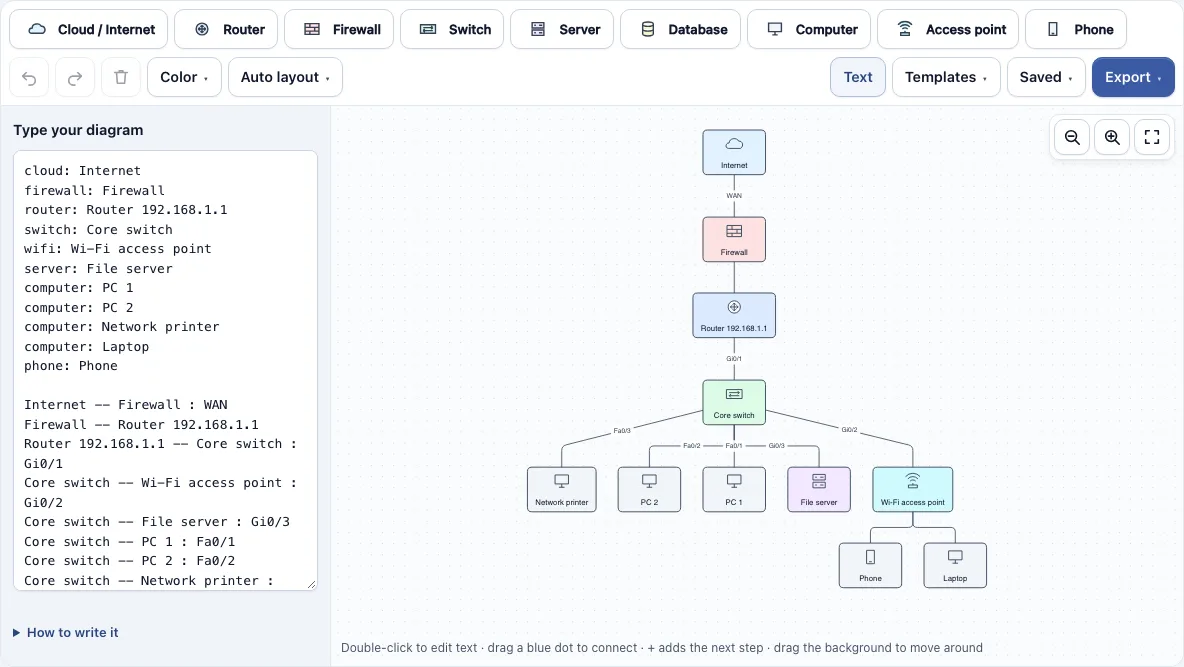The image size is (1184, 667).
Task: Delete selection with trash icon
Action: 121,77
